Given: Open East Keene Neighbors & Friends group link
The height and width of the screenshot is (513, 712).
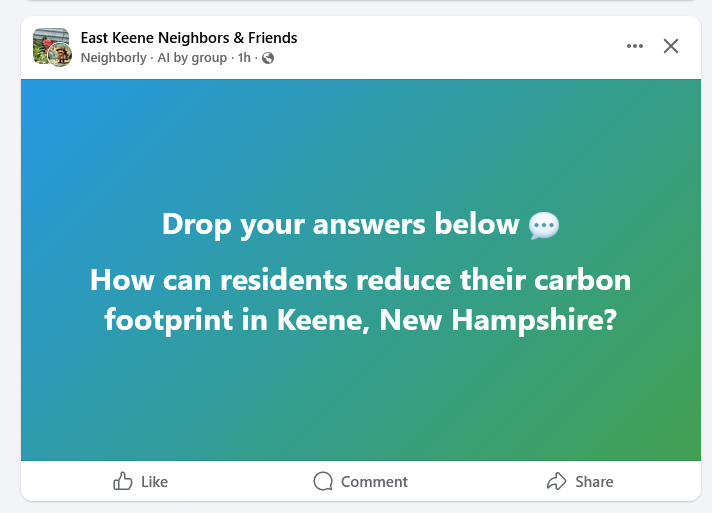Looking at the screenshot, I should click(x=189, y=38).
